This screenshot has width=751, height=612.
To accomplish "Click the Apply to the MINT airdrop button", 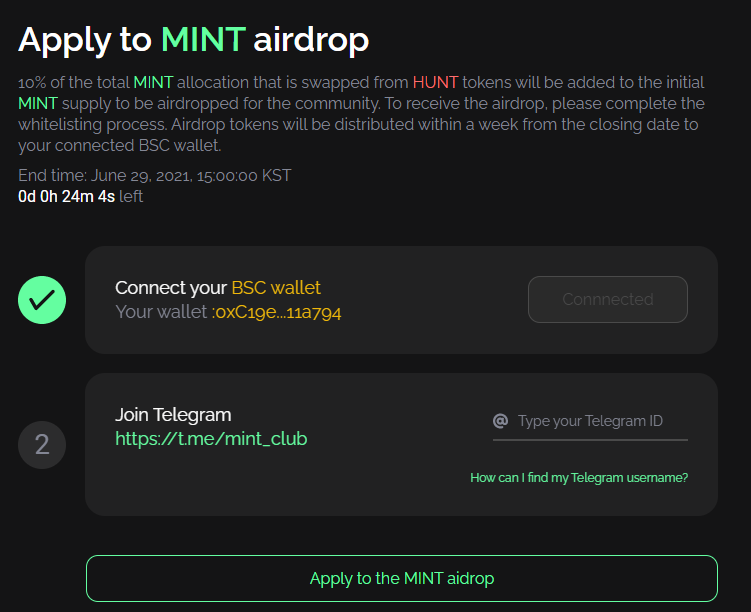I will click(x=402, y=578).
